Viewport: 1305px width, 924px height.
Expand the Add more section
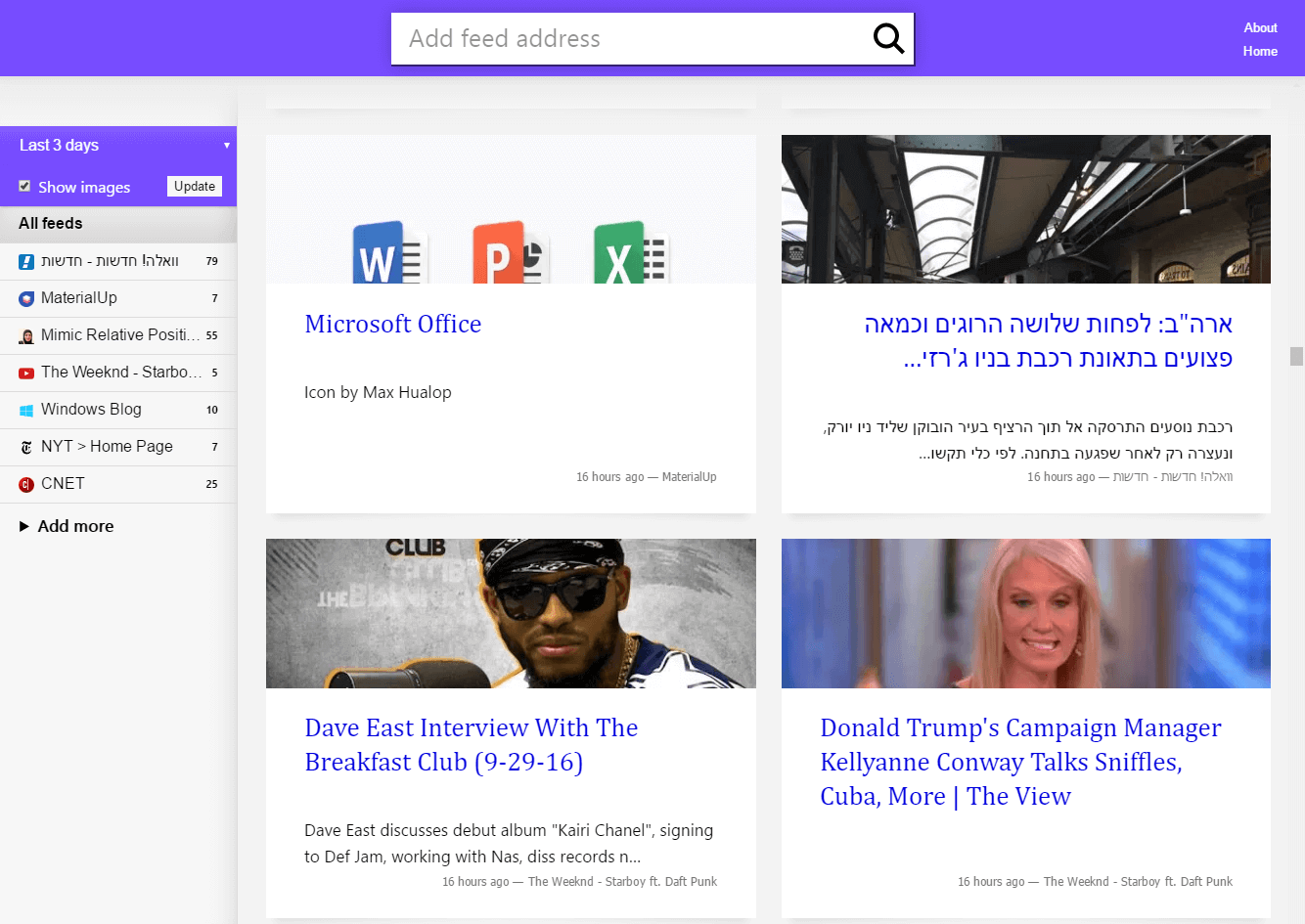pyautogui.click(x=67, y=526)
